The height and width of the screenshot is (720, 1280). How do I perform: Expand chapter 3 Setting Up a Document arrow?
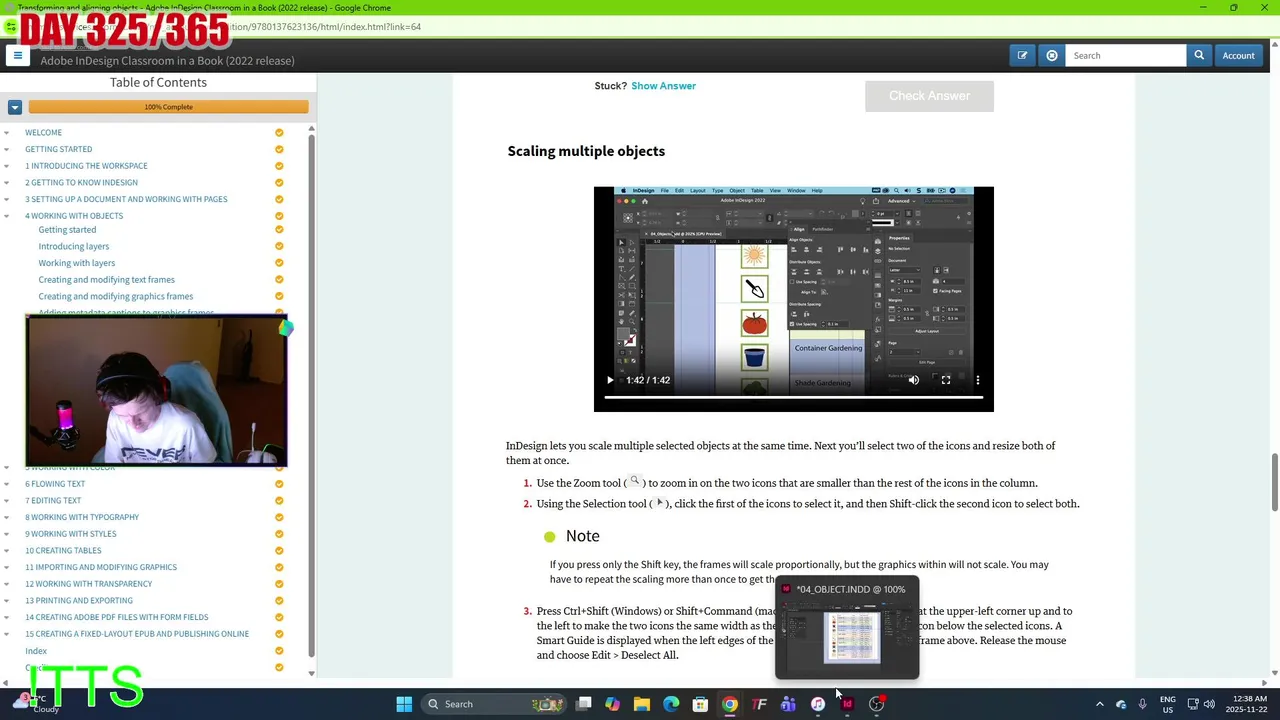click(6, 199)
